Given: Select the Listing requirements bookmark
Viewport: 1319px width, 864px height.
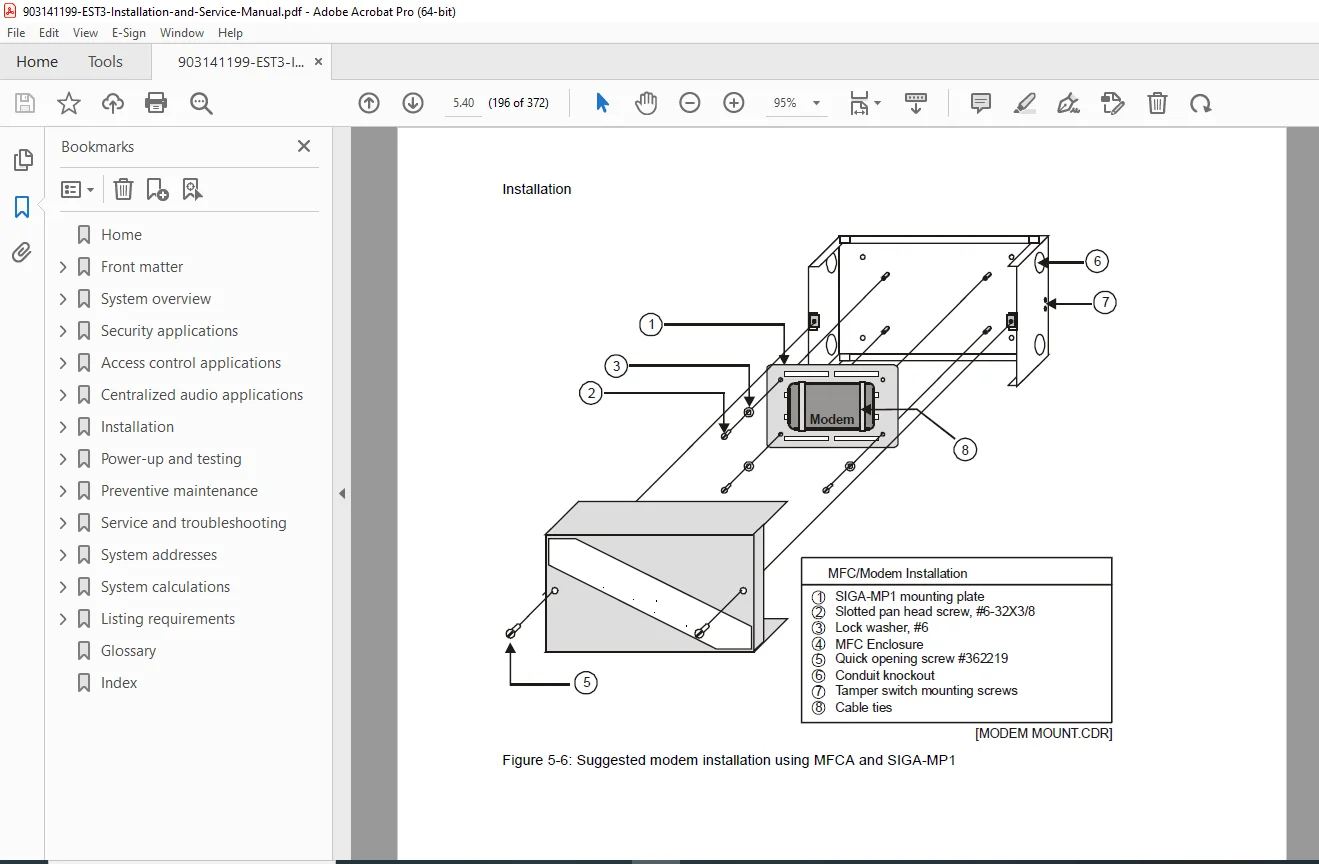Looking at the screenshot, I should [x=168, y=619].
